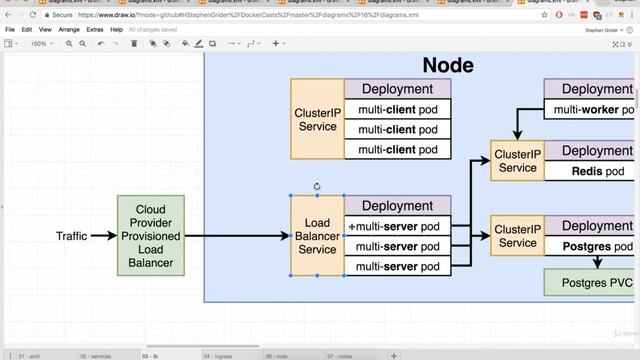
Task: Enter fullscreen mode using the expand icon
Action: click(x=616, y=44)
